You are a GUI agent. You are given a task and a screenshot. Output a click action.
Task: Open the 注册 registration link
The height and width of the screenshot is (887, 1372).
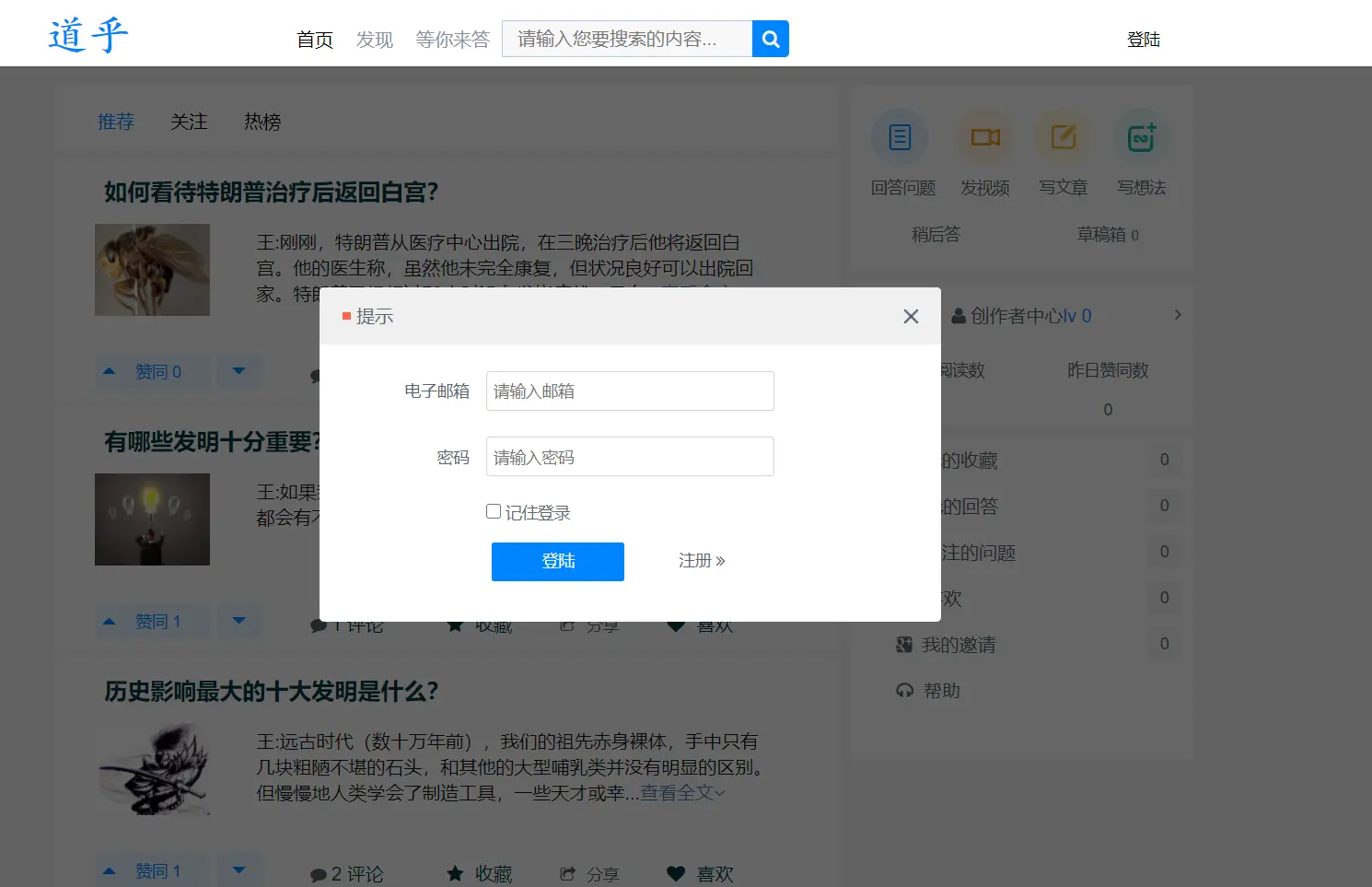(702, 560)
